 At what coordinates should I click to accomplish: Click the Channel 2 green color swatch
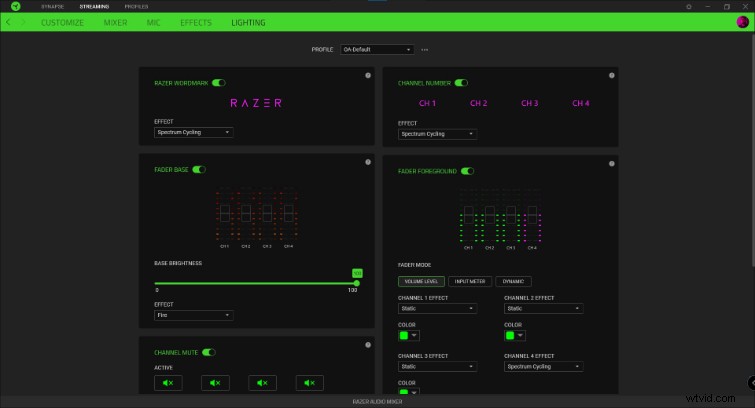click(x=510, y=335)
